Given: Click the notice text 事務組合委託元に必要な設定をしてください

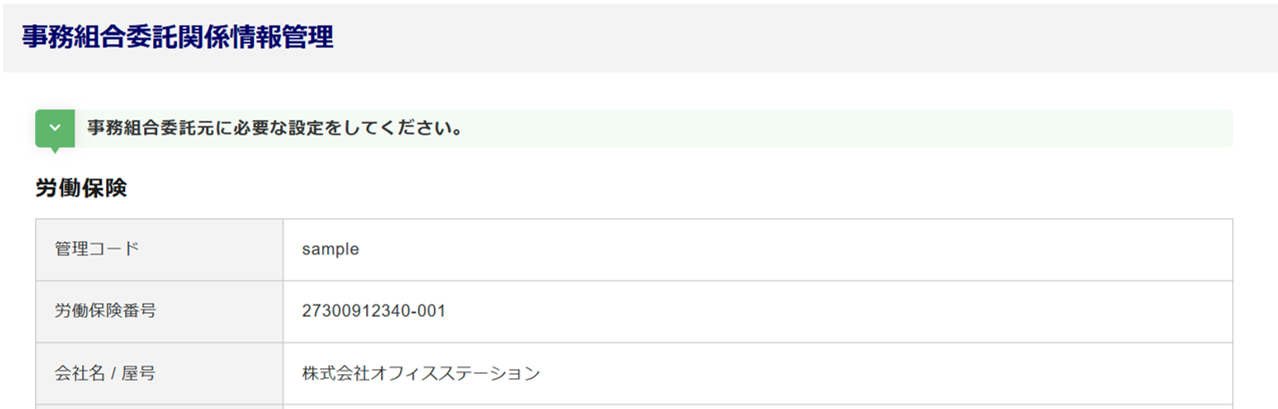Looking at the screenshot, I should pyautogui.click(x=274, y=129).
